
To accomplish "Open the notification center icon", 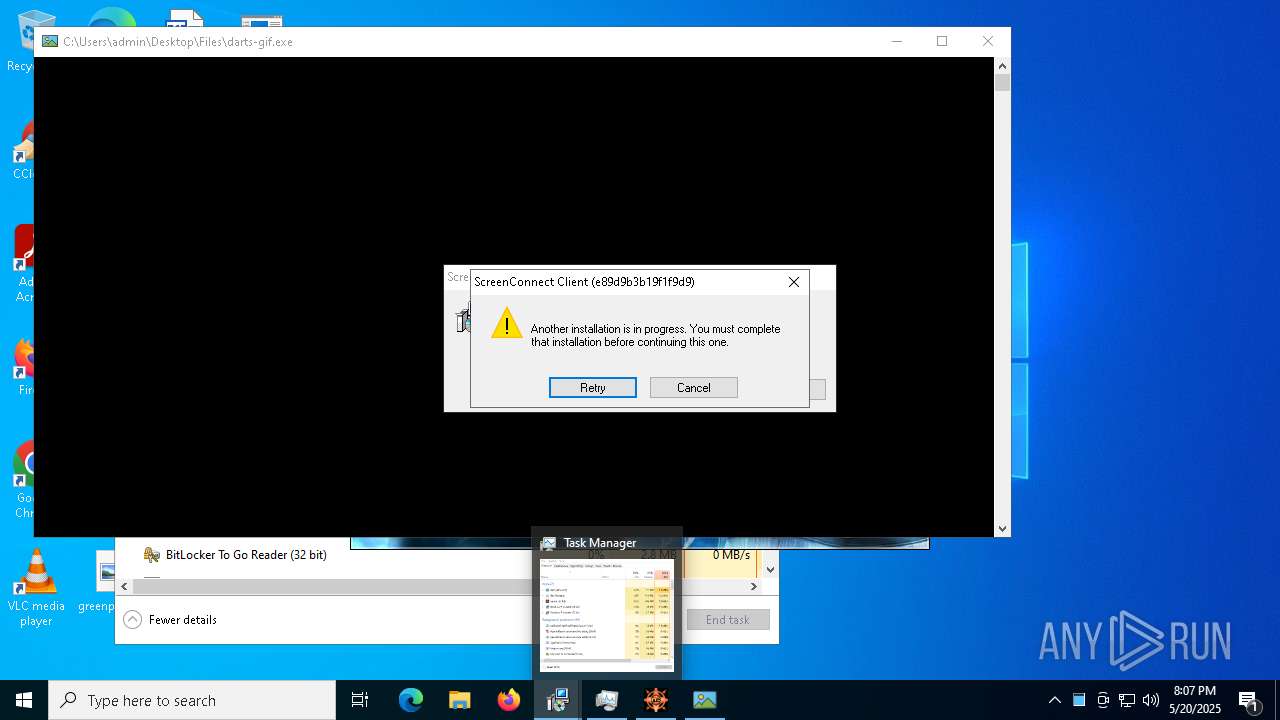I will (1249, 700).
